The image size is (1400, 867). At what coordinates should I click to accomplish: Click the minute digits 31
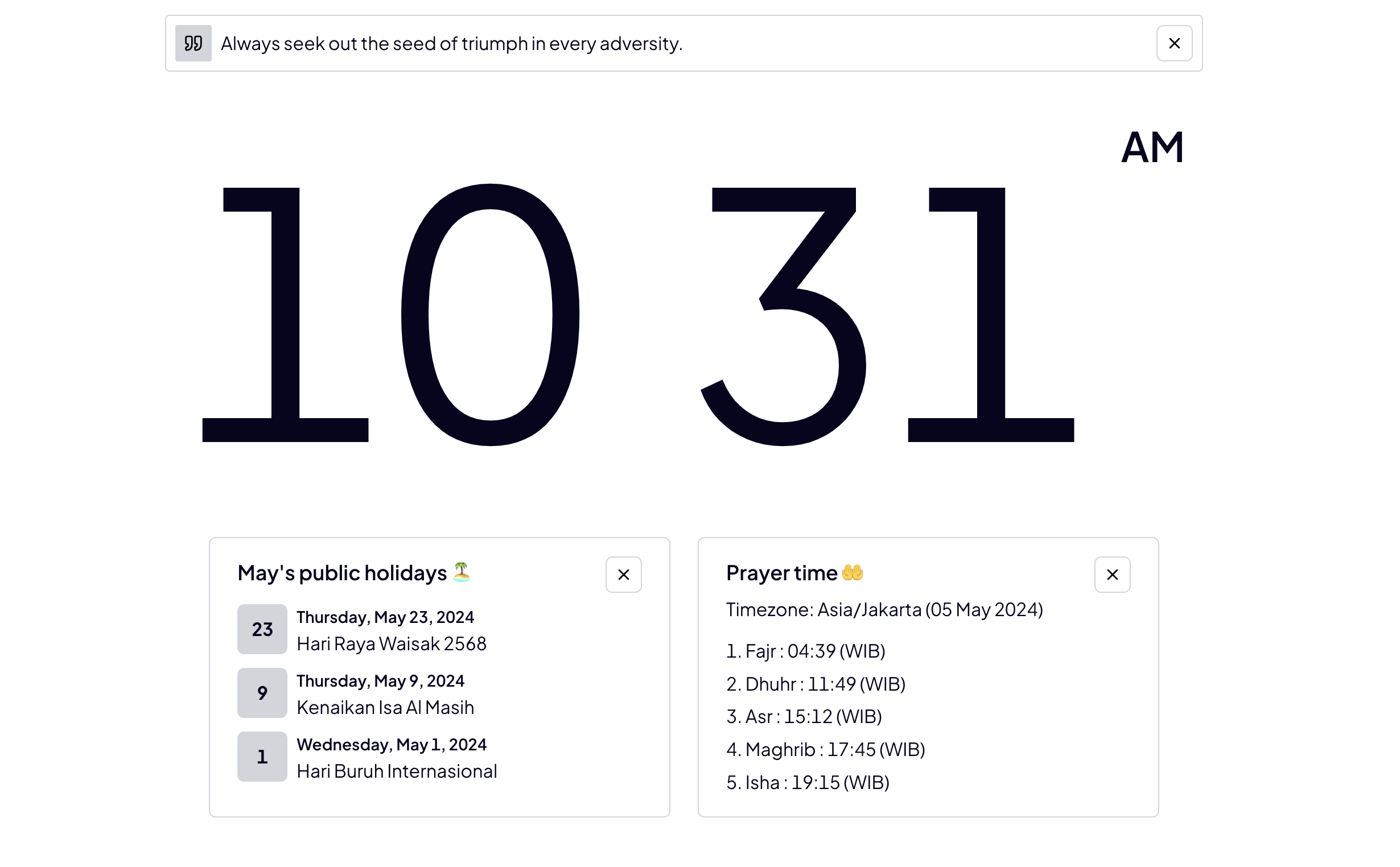point(886,314)
